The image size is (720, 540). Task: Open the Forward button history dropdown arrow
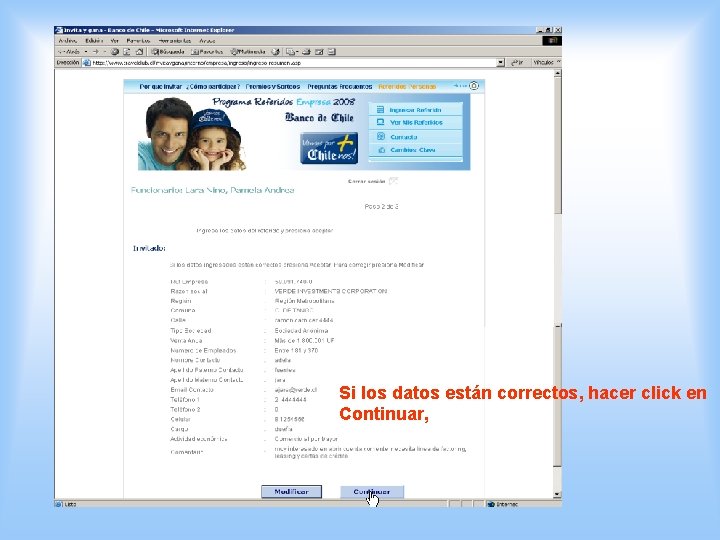[104, 52]
